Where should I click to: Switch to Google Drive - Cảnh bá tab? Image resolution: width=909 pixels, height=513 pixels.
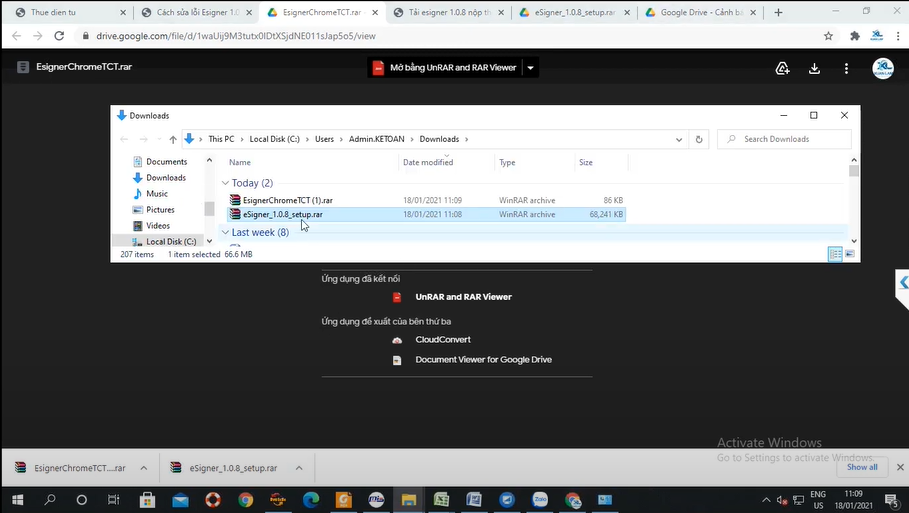(x=700, y=12)
